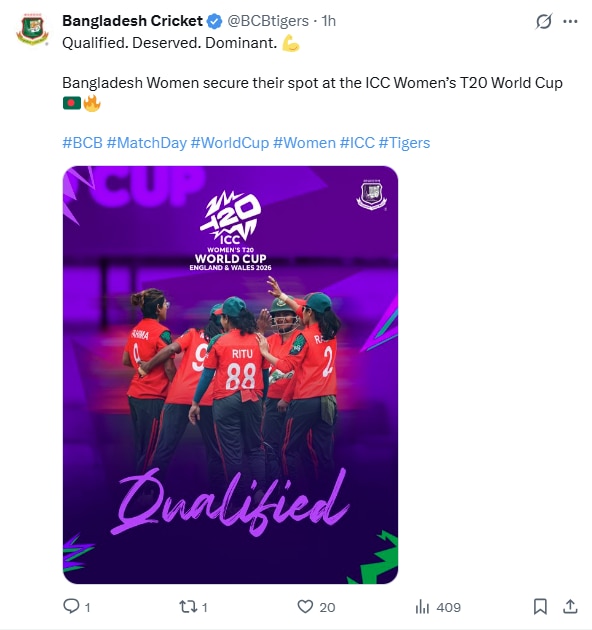
Task: Click the #WorldCup hashtag
Action: pos(230,143)
